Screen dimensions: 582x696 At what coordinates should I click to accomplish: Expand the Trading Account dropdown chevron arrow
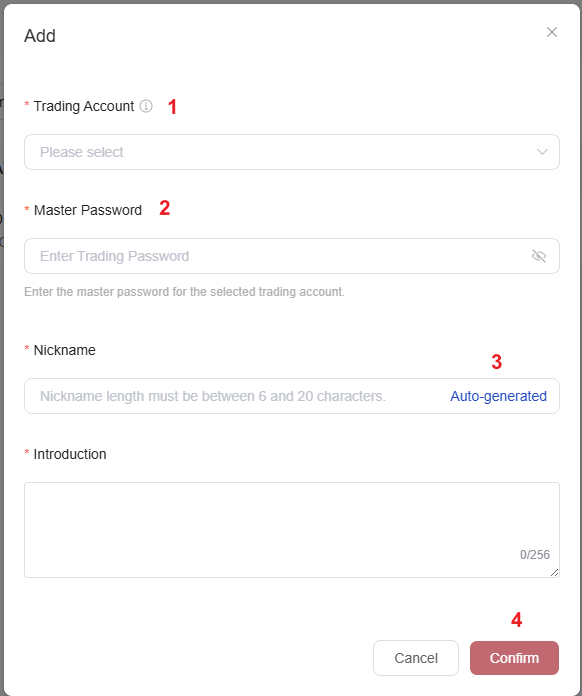tap(542, 152)
